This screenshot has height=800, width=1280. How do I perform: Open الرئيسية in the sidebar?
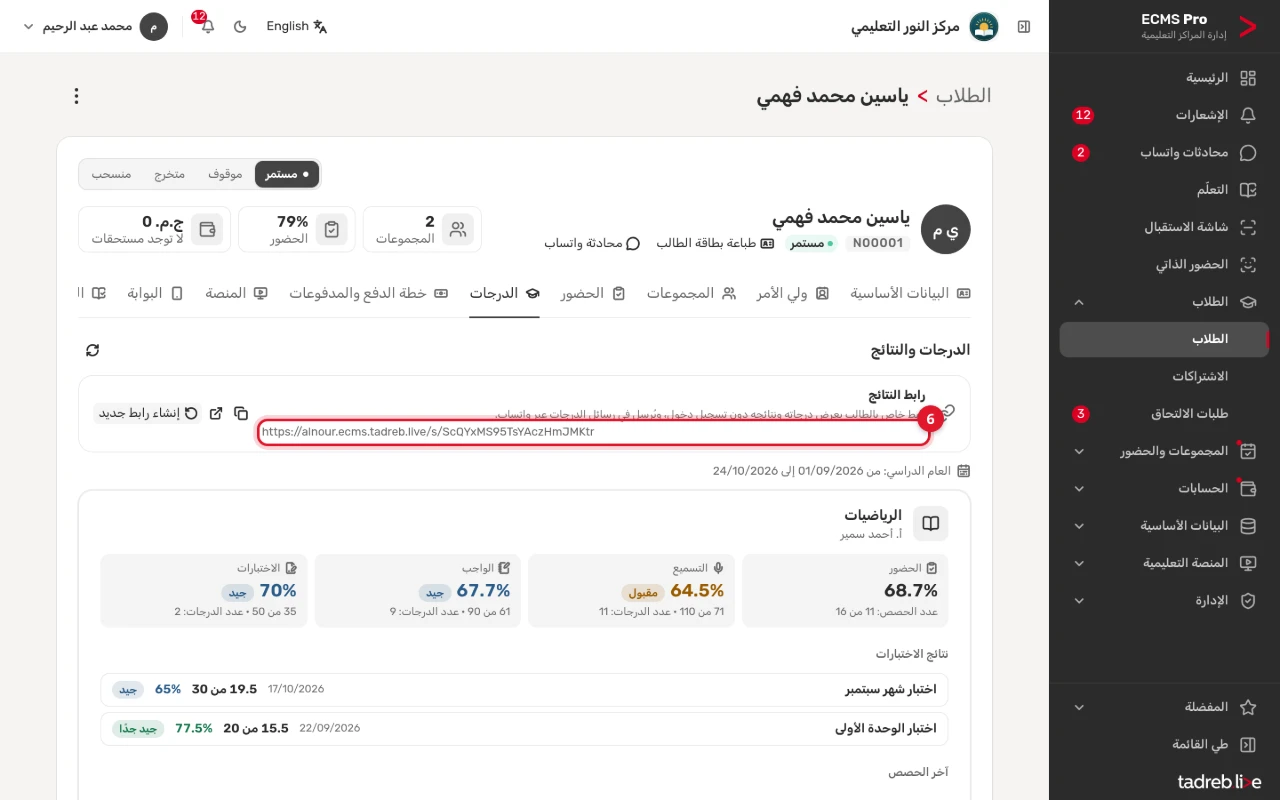point(1164,78)
